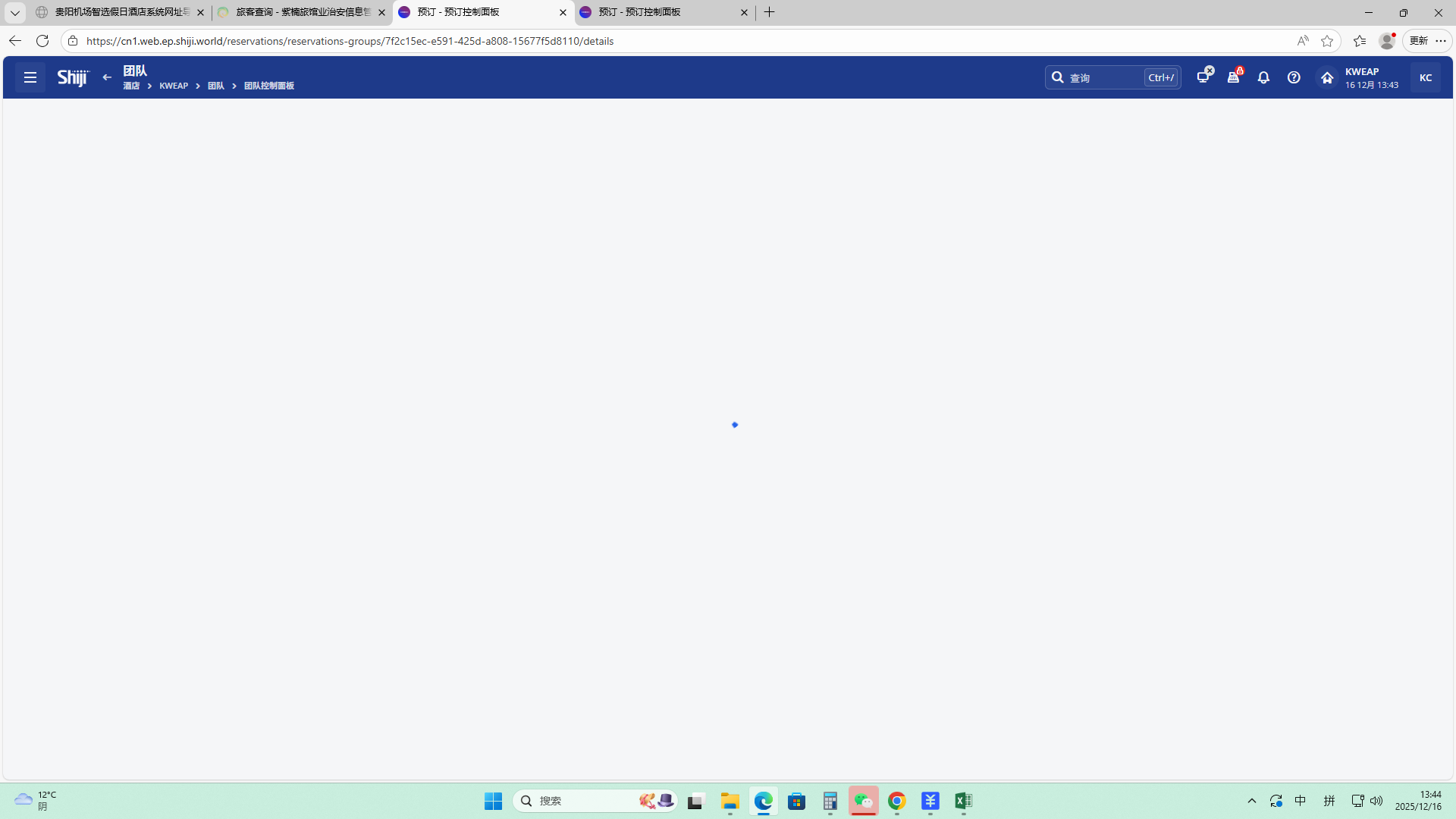This screenshot has width=1456, height=819.
Task: Open the alerts icon with red badge
Action: point(1234,77)
